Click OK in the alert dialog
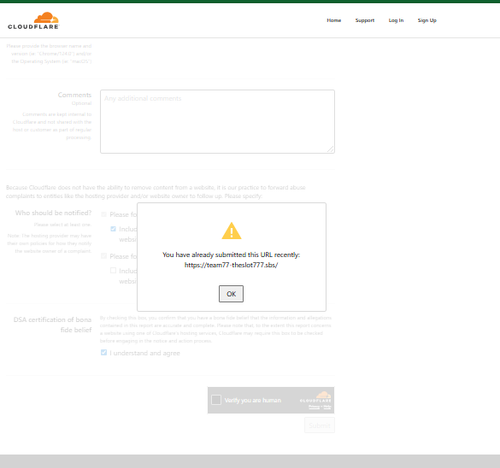The height and width of the screenshot is (468, 500). pyautogui.click(x=231, y=294)
